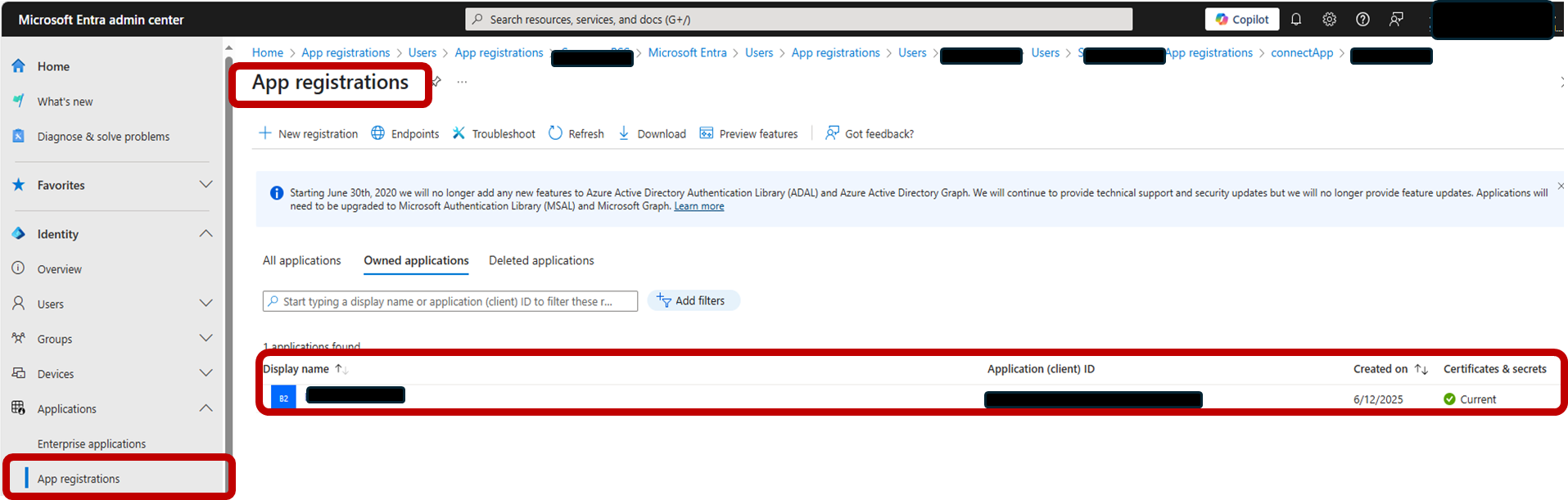Click the Current certificate status
1568x500 pixels.
point(1470,399)
